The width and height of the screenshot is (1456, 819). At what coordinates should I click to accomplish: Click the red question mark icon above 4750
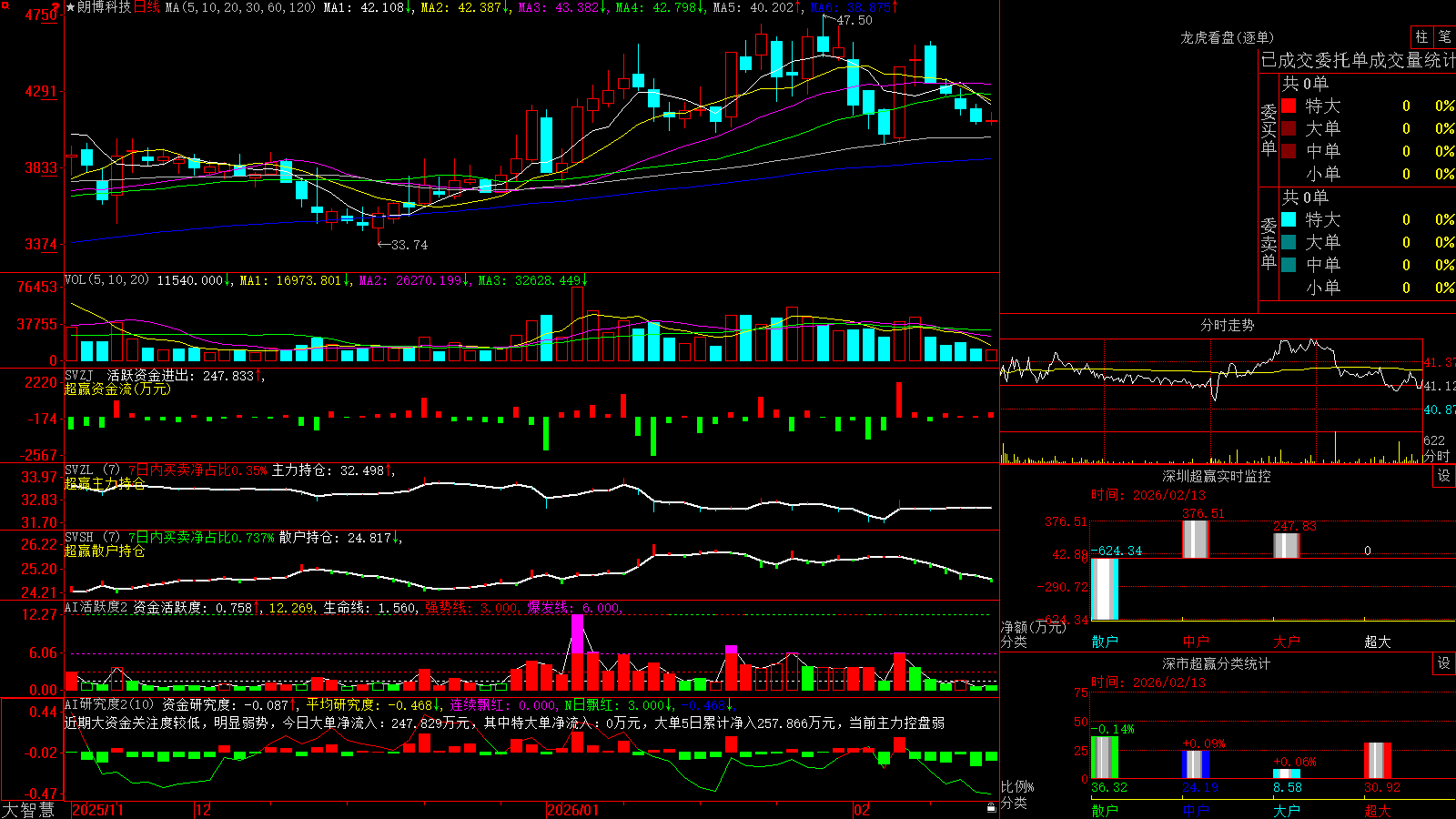pyautogui.click(x=56, y=7)
